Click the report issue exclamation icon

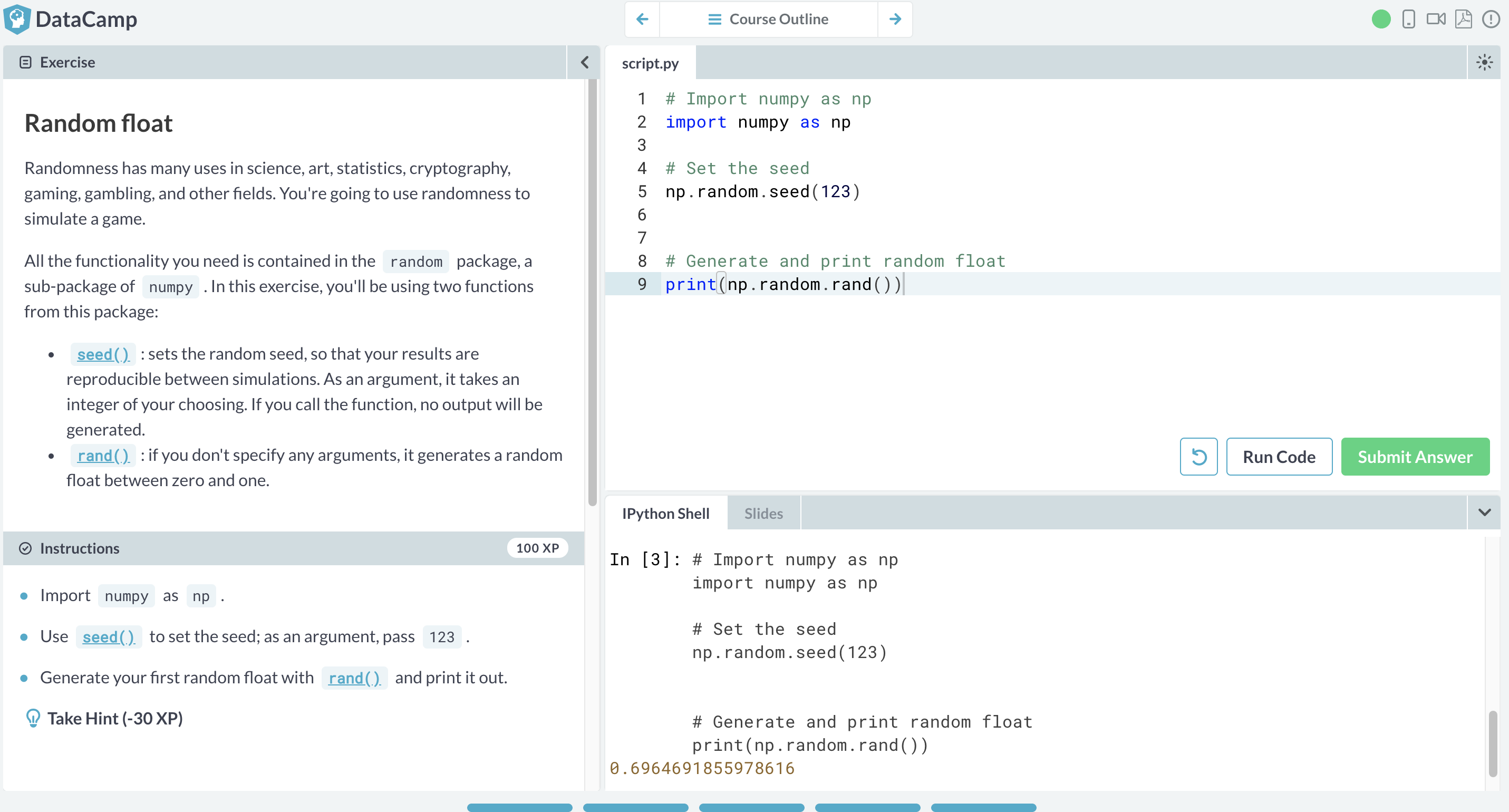tap(1490, 20)
